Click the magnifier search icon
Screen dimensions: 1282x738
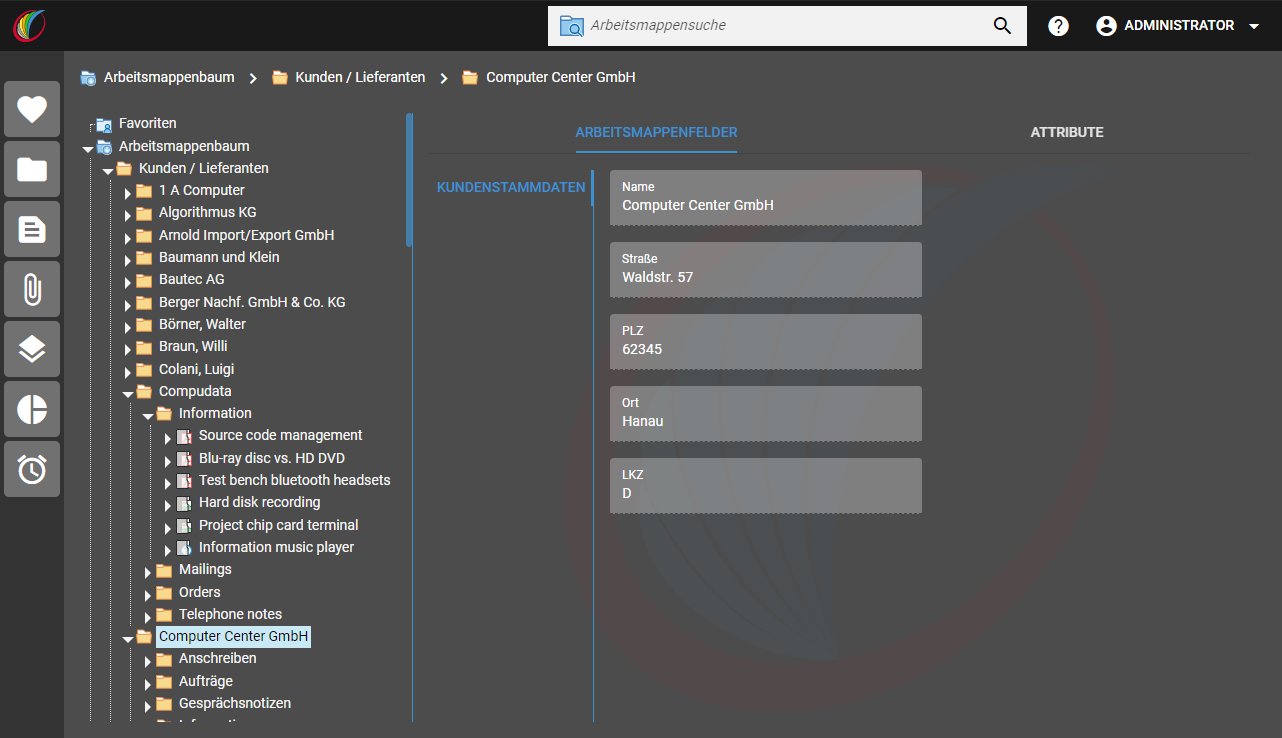1003,26
